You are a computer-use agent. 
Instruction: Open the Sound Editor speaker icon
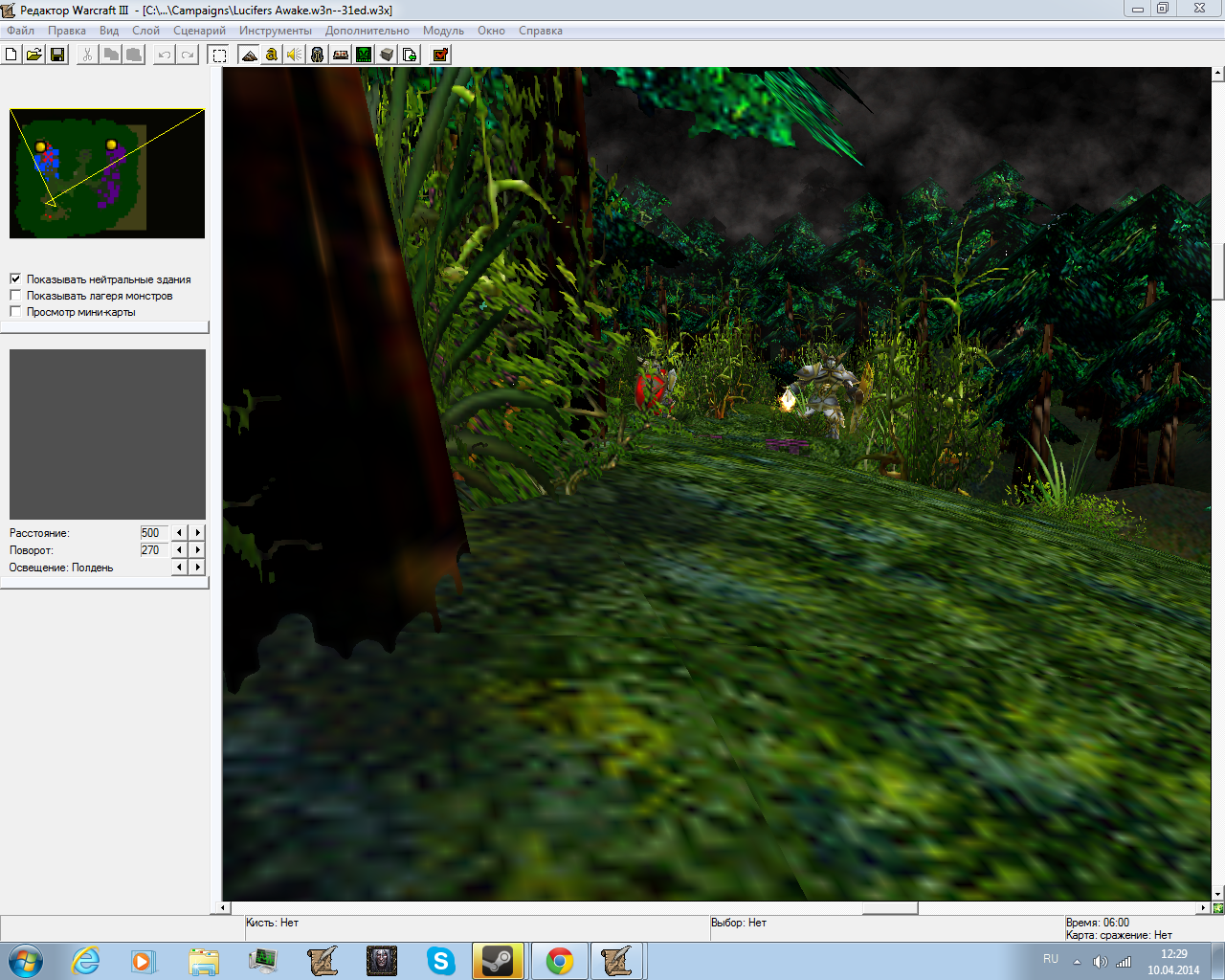pyautogui.click(x=295, y=55)
